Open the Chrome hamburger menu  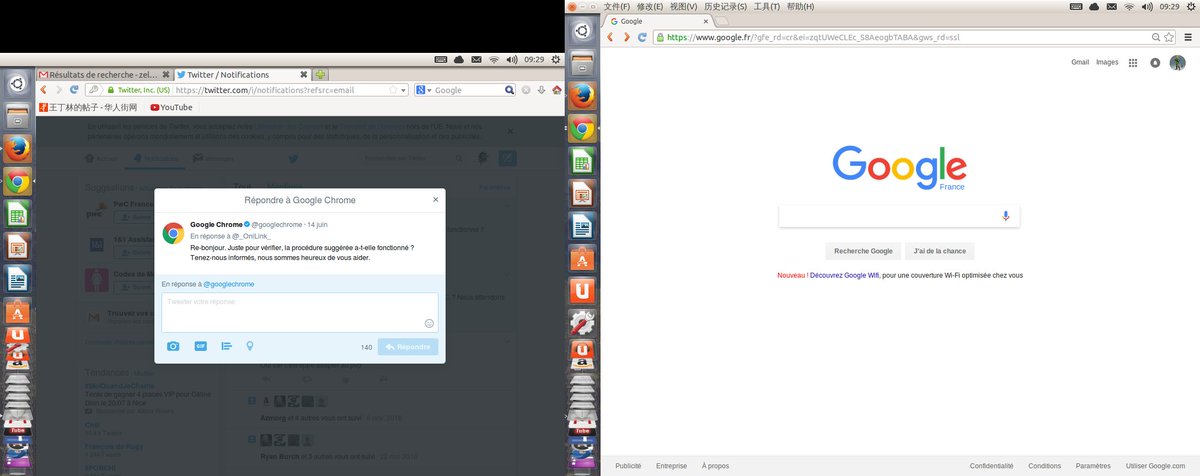(x=1186, y=37)
